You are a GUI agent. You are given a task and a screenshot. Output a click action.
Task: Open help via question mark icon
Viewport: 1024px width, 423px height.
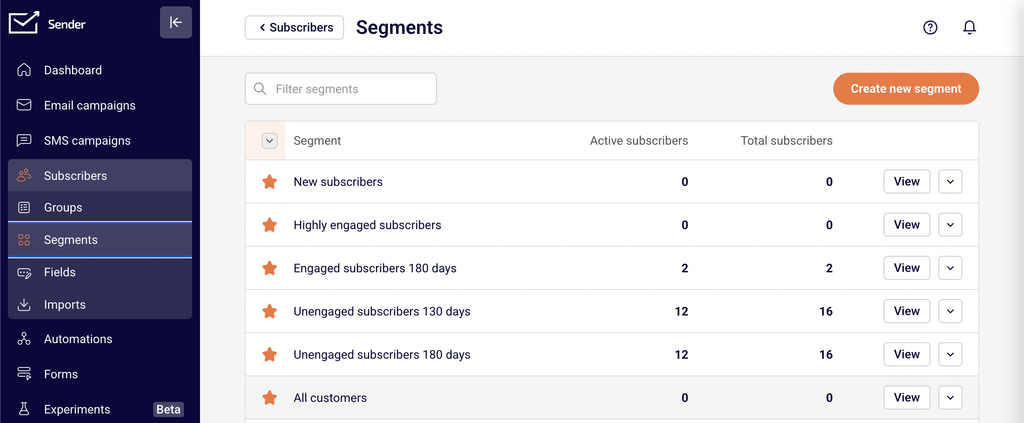click(930, 27)
